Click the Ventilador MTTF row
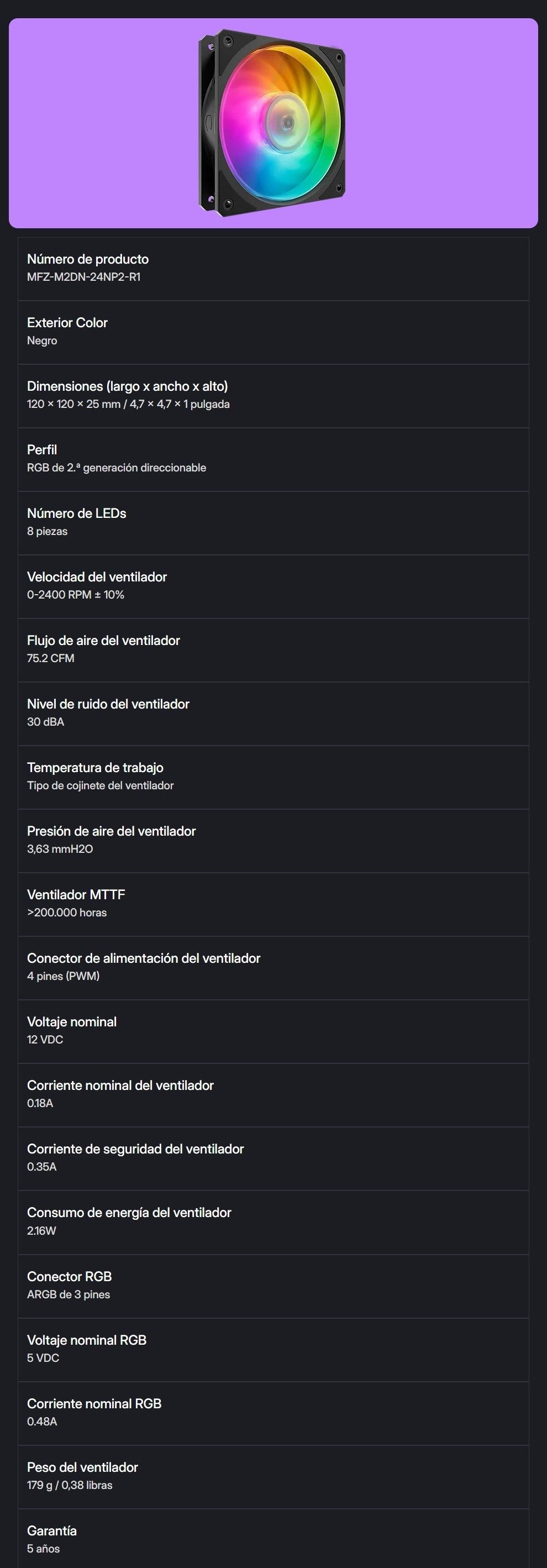Viewport: 547px width, 1568px height. coord(273,905)
